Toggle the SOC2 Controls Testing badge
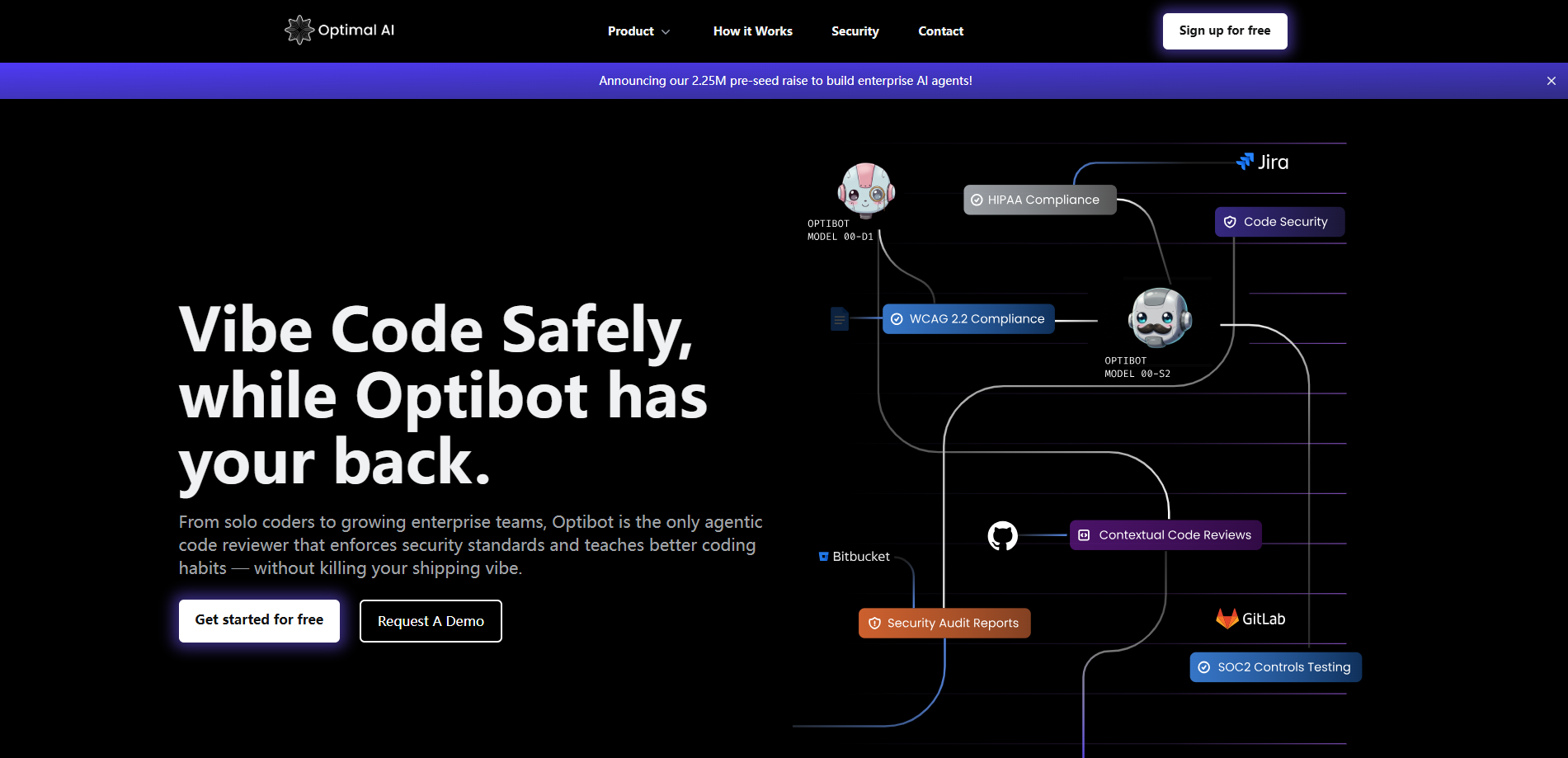The height and width of the screenshot is (758, 1568). (x=1275, y=666)
